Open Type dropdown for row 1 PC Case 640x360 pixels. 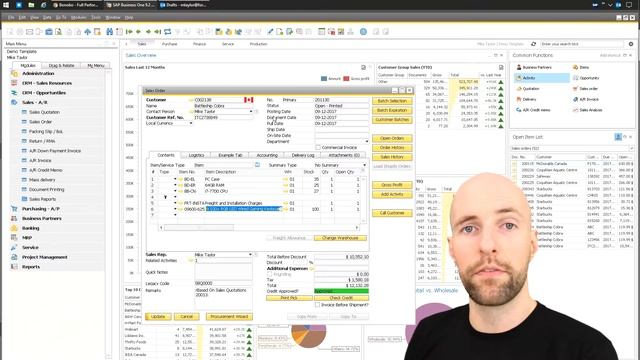click(x=175, y=179)
